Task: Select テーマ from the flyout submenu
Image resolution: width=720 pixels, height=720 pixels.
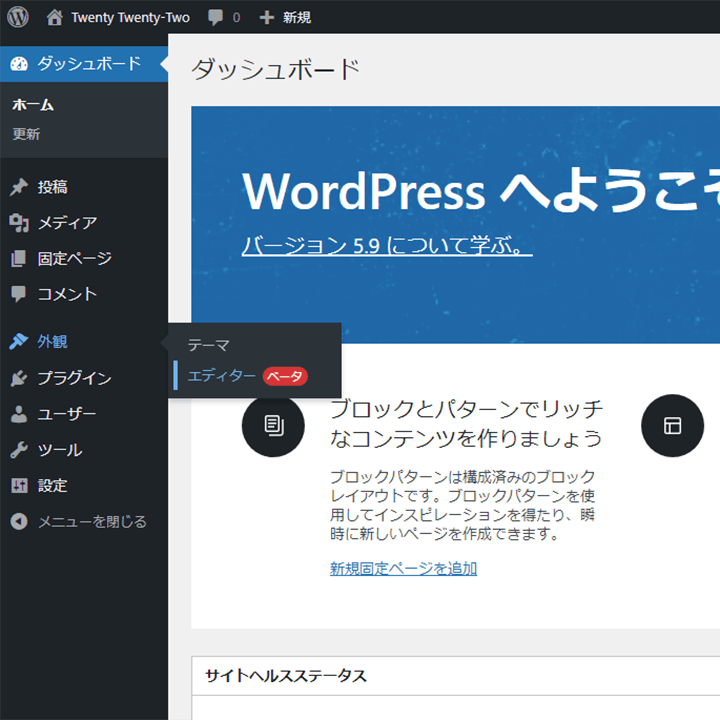Action: [209, 345]
